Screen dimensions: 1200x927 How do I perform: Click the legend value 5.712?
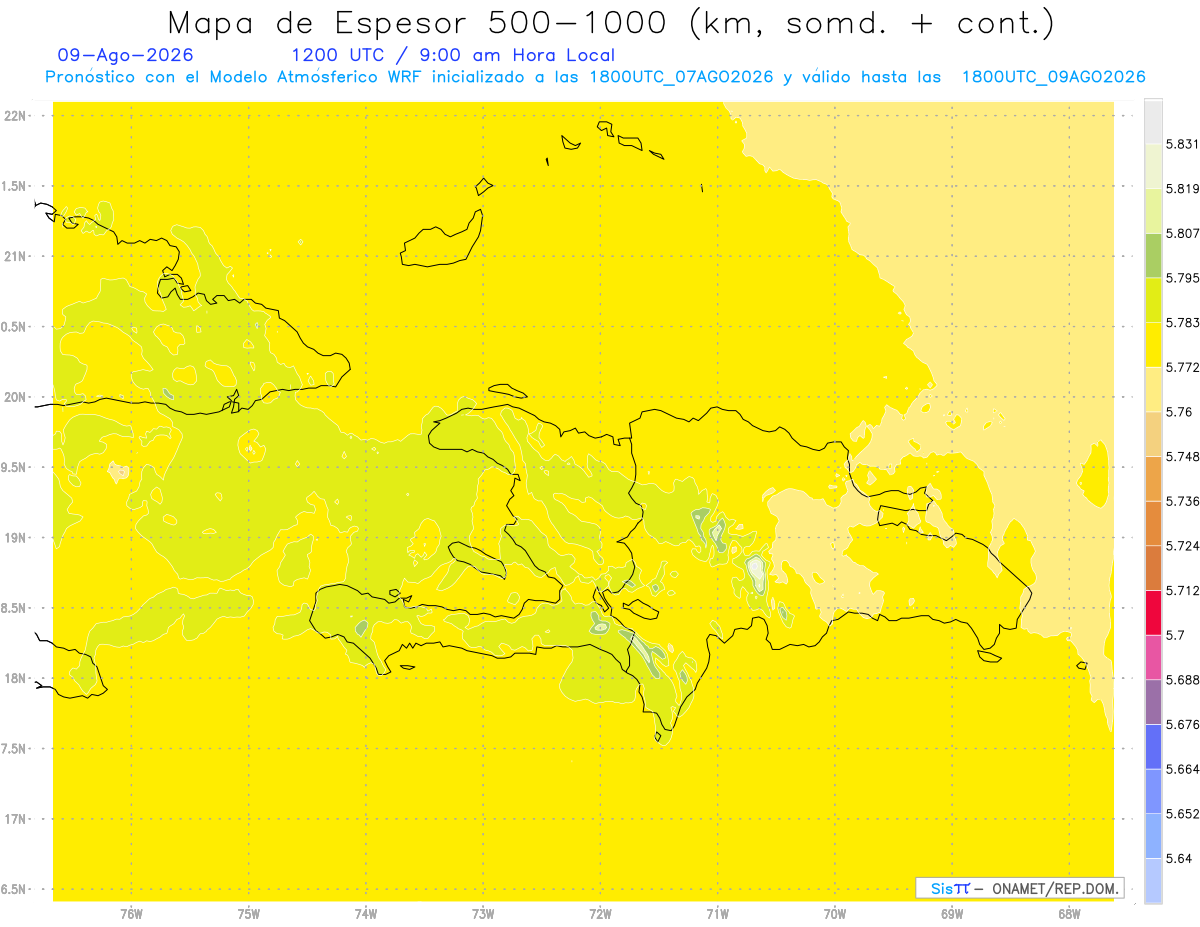point(1183,590)
